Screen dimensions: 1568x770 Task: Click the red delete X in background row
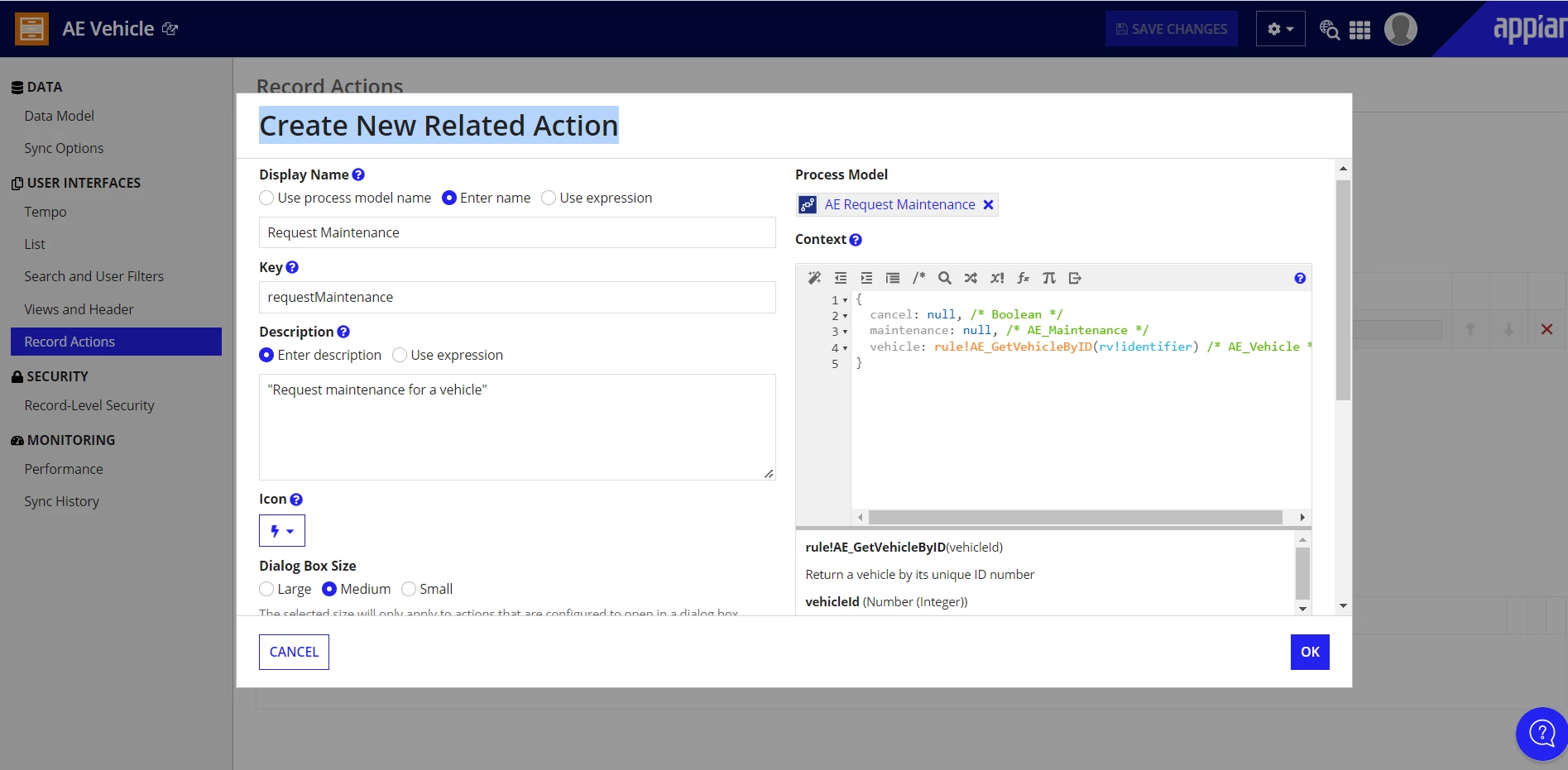[x=1546, y=329]
